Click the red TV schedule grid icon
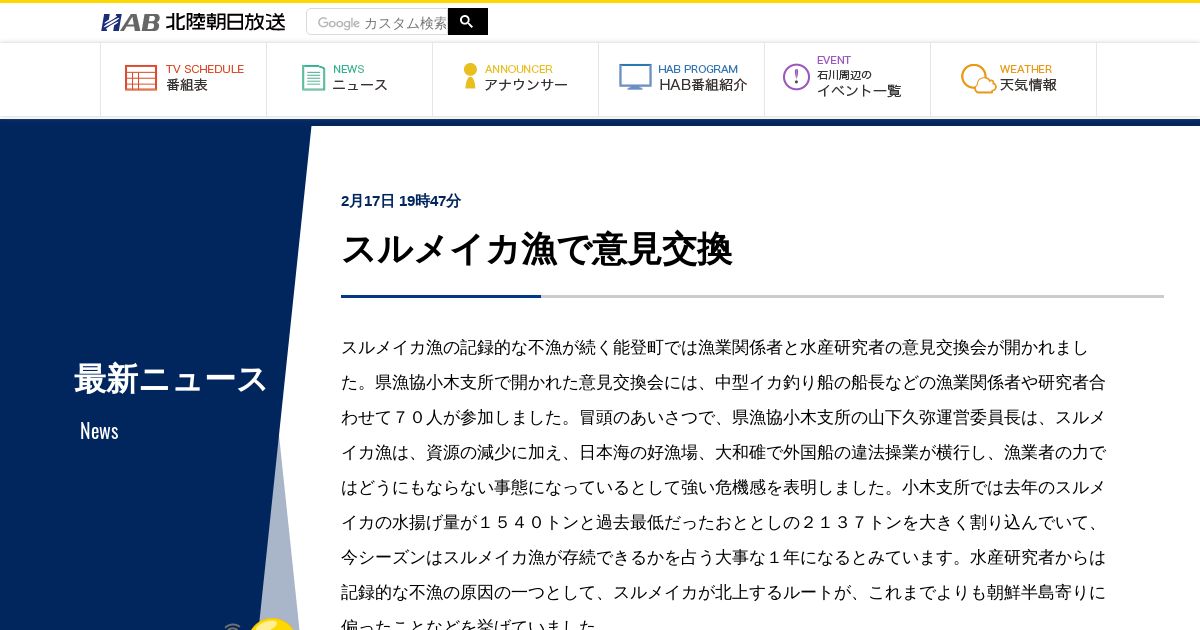This screenshot has width=1200, height=630. (x=141, y=78)
